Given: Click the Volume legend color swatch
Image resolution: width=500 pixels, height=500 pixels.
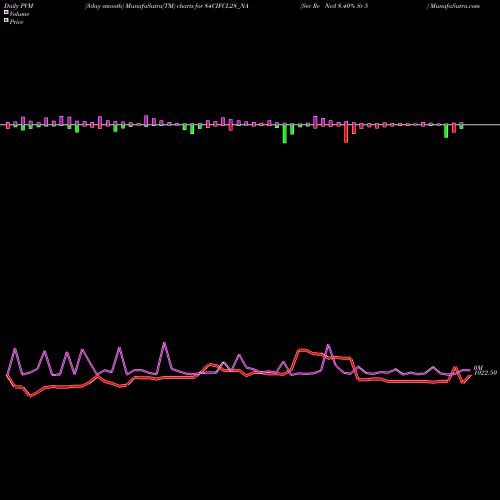Looking at the screenshot, I should coord(6,13).
